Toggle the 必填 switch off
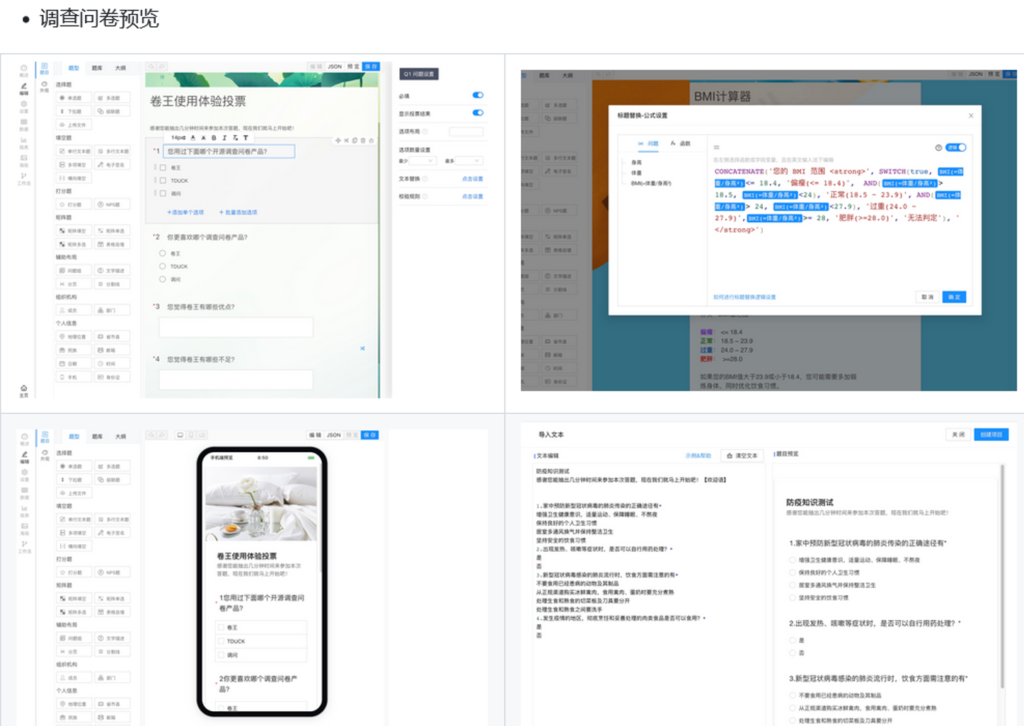Image resolution: width=1024 pixels, height=726 pixels. [477, 96]
